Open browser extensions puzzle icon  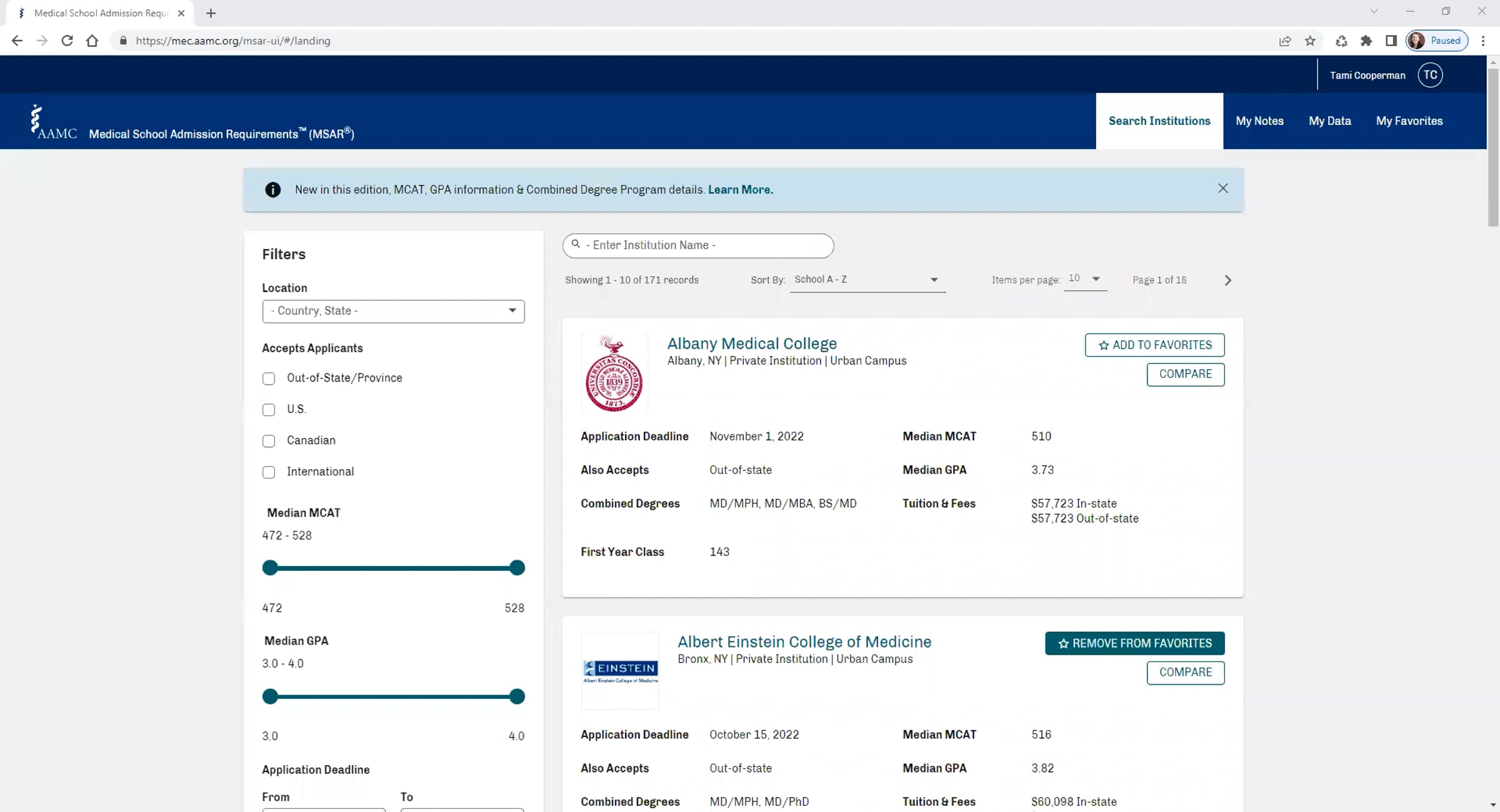[1366, 41]
